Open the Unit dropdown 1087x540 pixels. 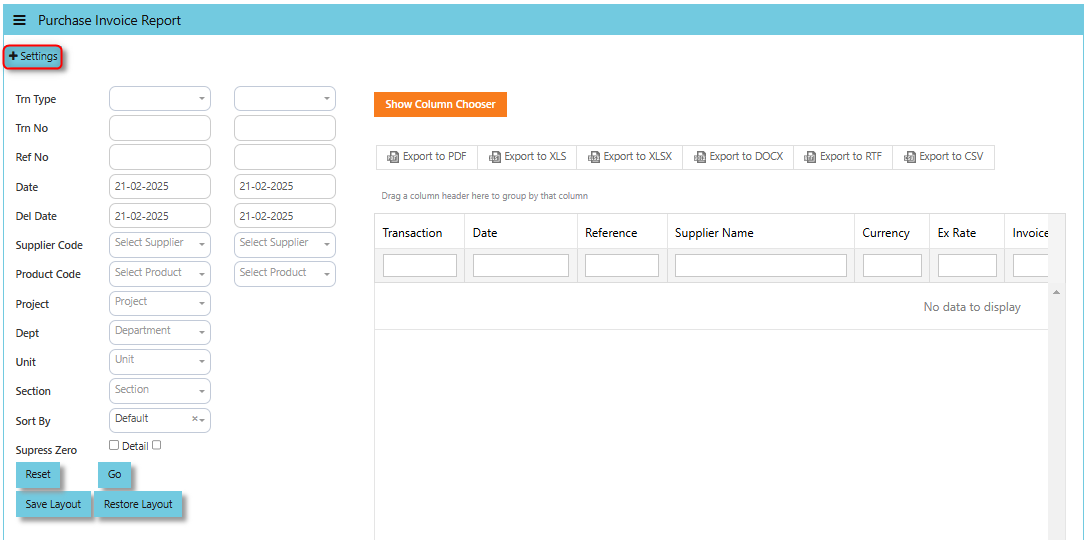[160, 362]
